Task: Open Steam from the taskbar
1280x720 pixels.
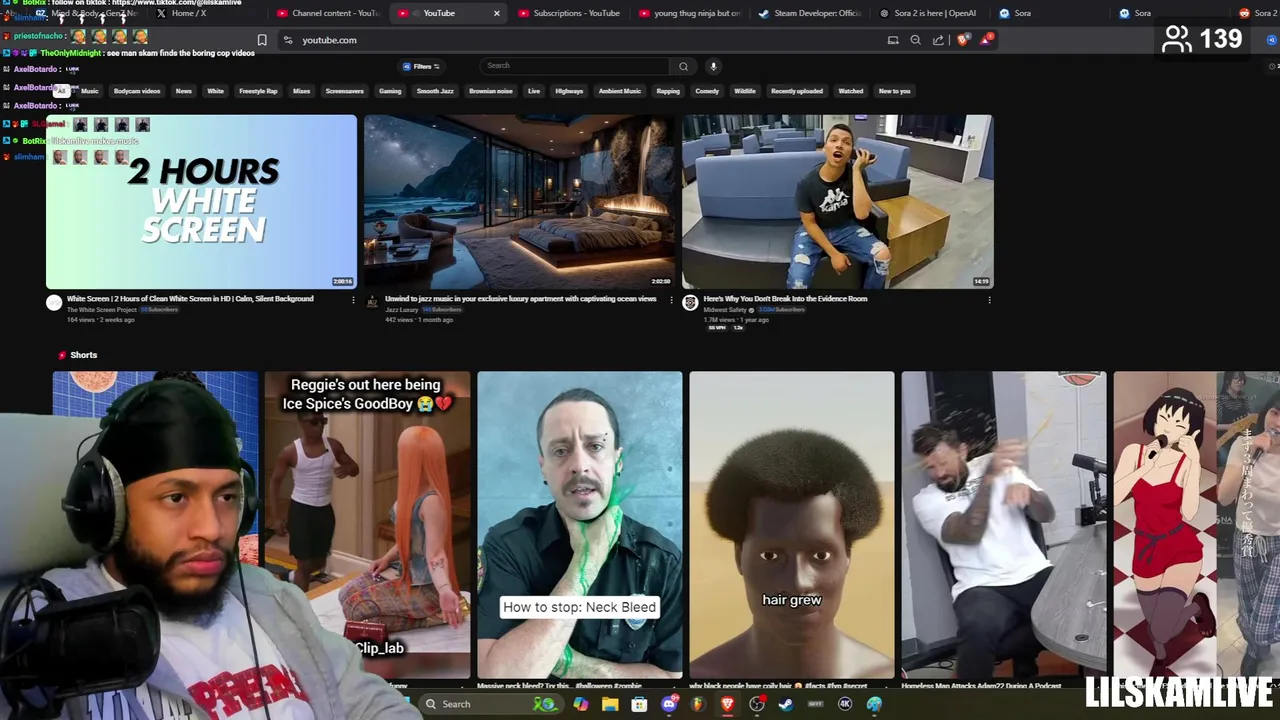Action: 786,704
